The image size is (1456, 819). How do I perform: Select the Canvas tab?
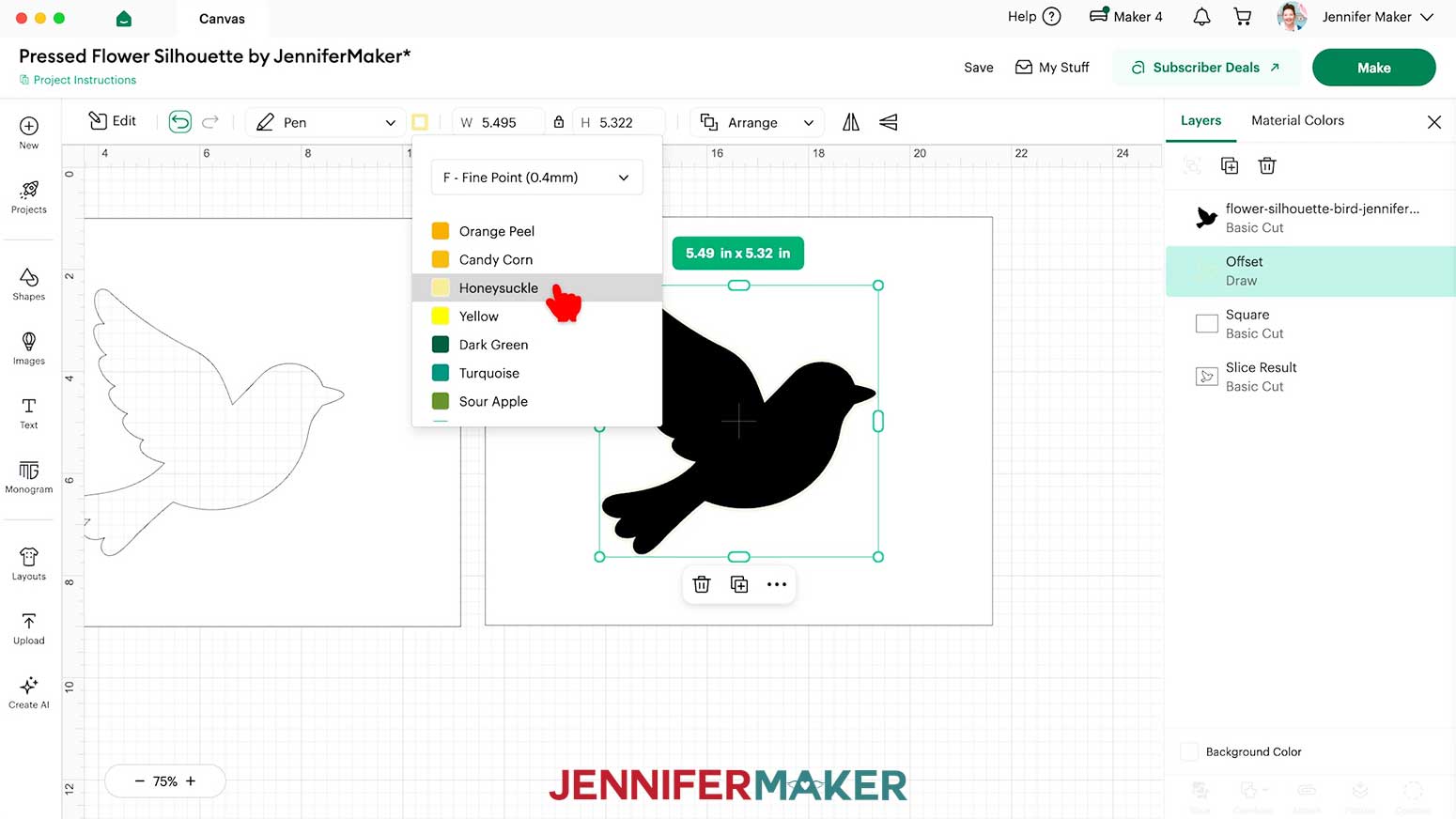(222, 19)
